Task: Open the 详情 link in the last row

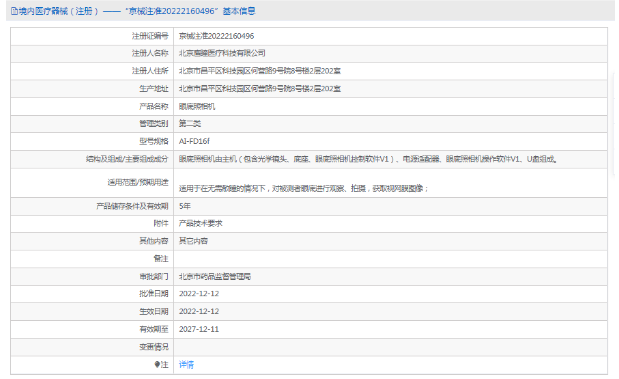Action: click(186, 364)
